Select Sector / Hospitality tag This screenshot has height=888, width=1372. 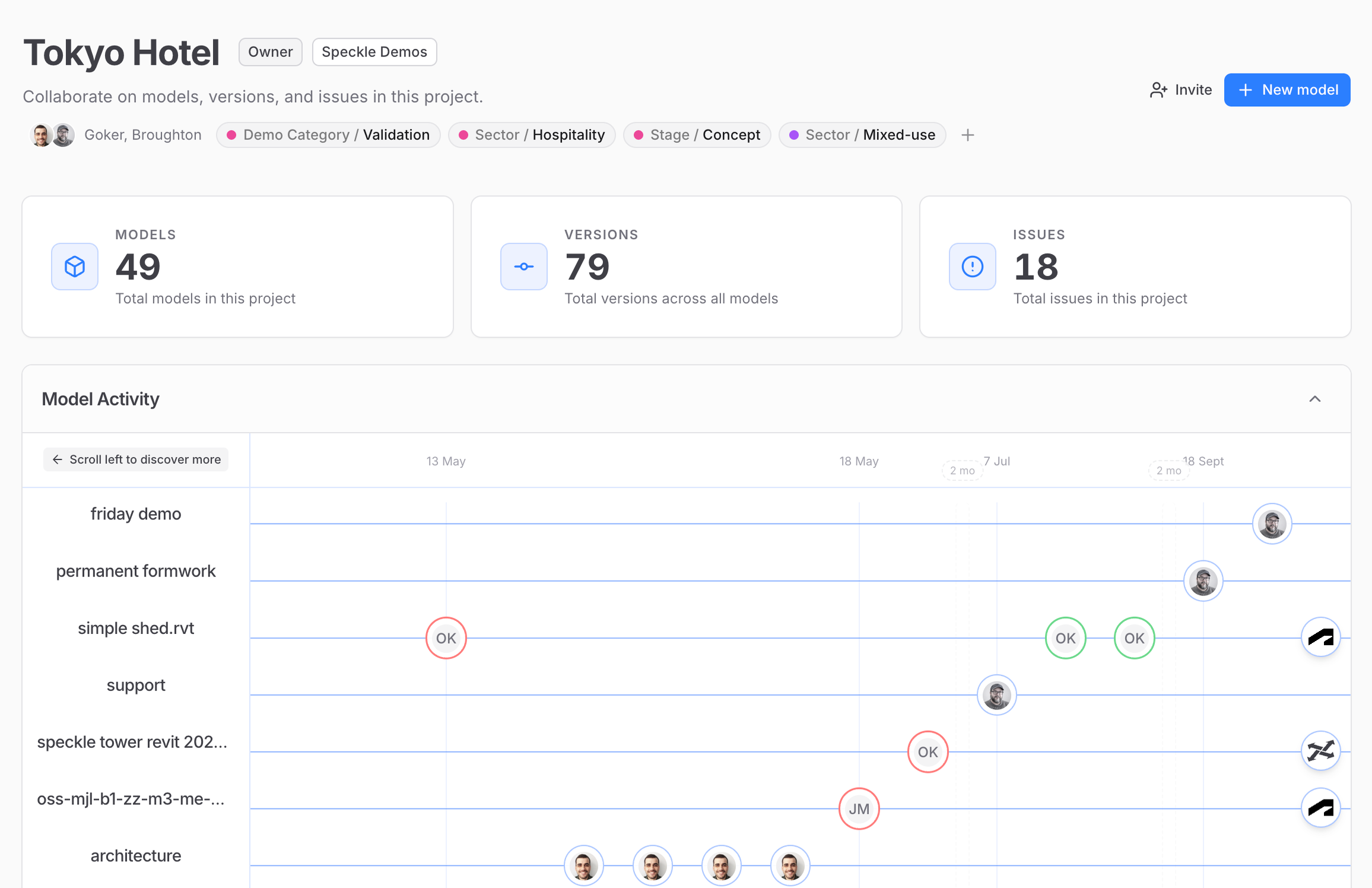532,135
